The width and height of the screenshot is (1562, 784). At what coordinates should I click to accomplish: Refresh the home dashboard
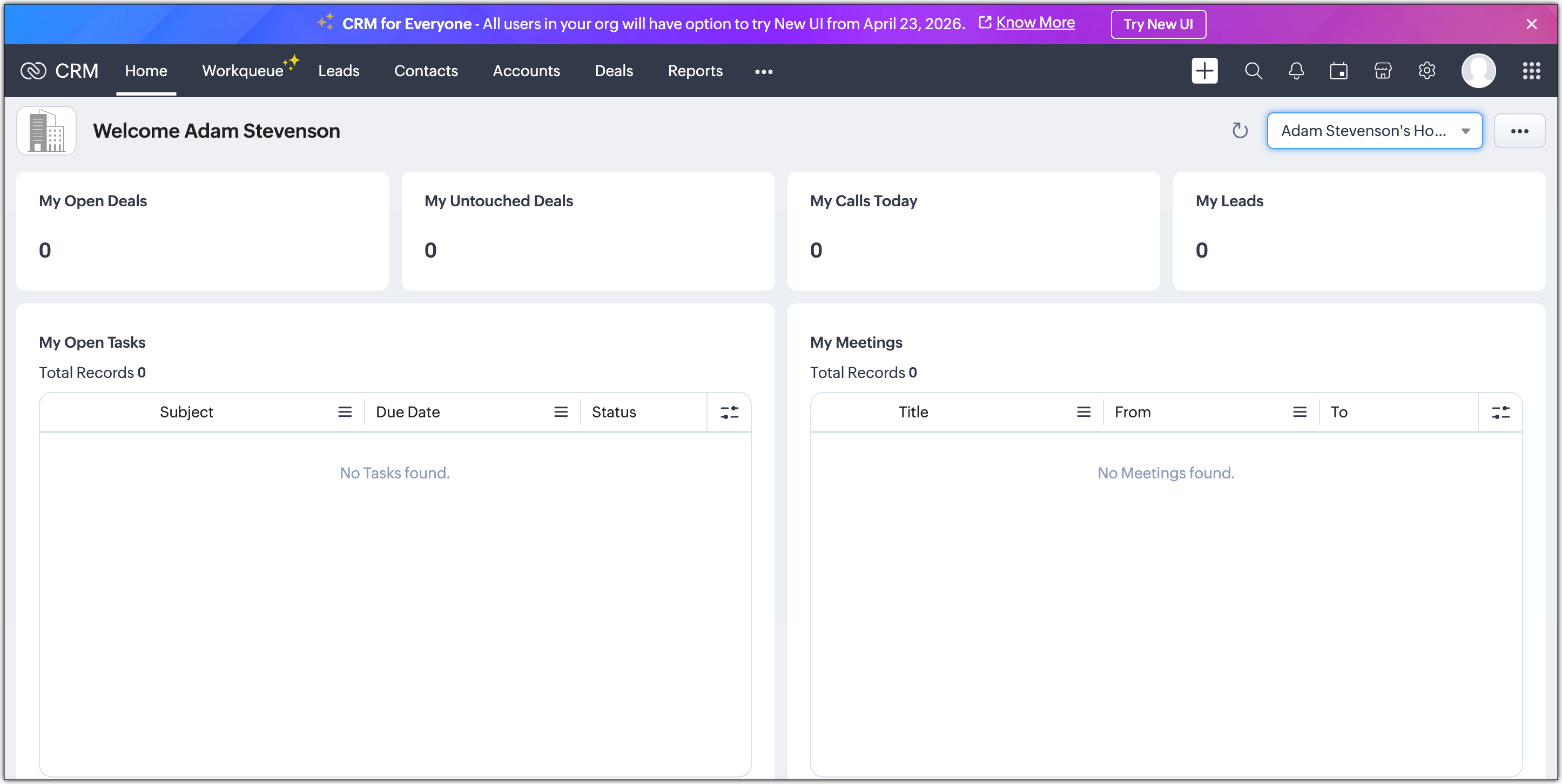pos(1240,130)
